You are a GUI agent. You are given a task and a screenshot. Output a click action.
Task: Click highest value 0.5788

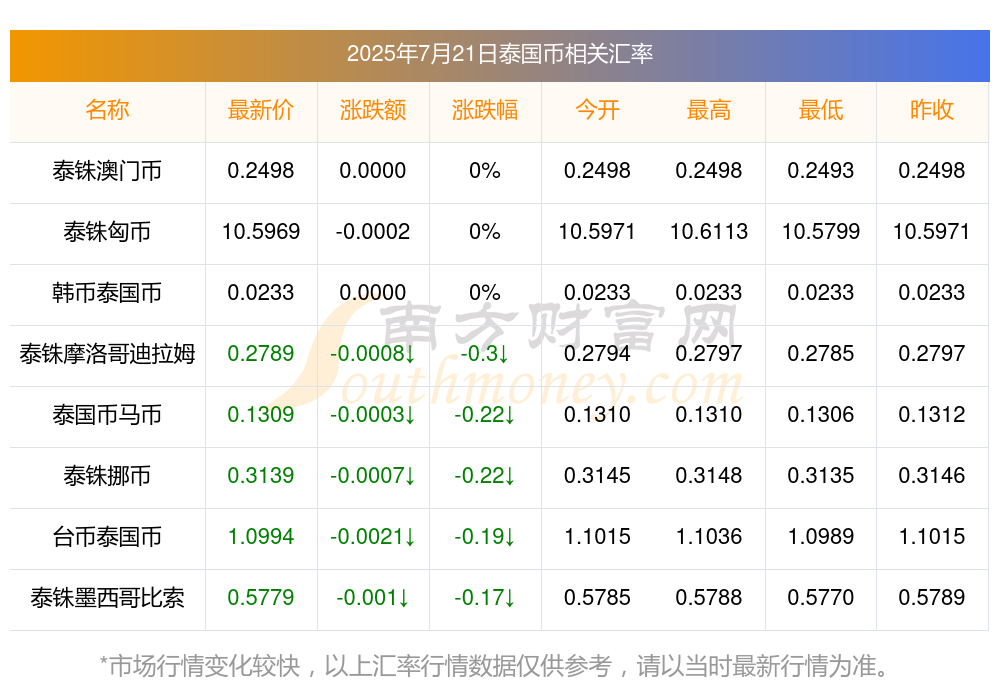(x=709, y=598)
